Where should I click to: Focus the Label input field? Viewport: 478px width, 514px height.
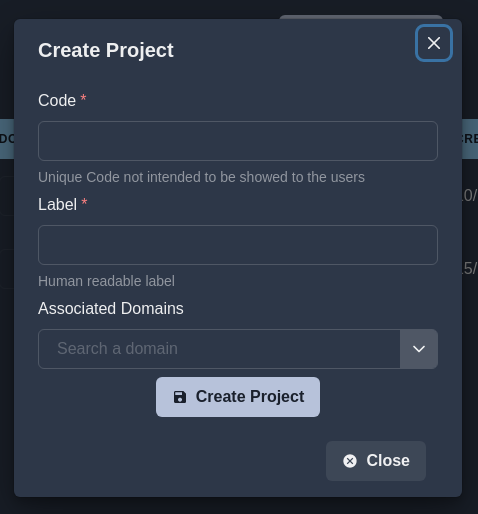(238, 245)
